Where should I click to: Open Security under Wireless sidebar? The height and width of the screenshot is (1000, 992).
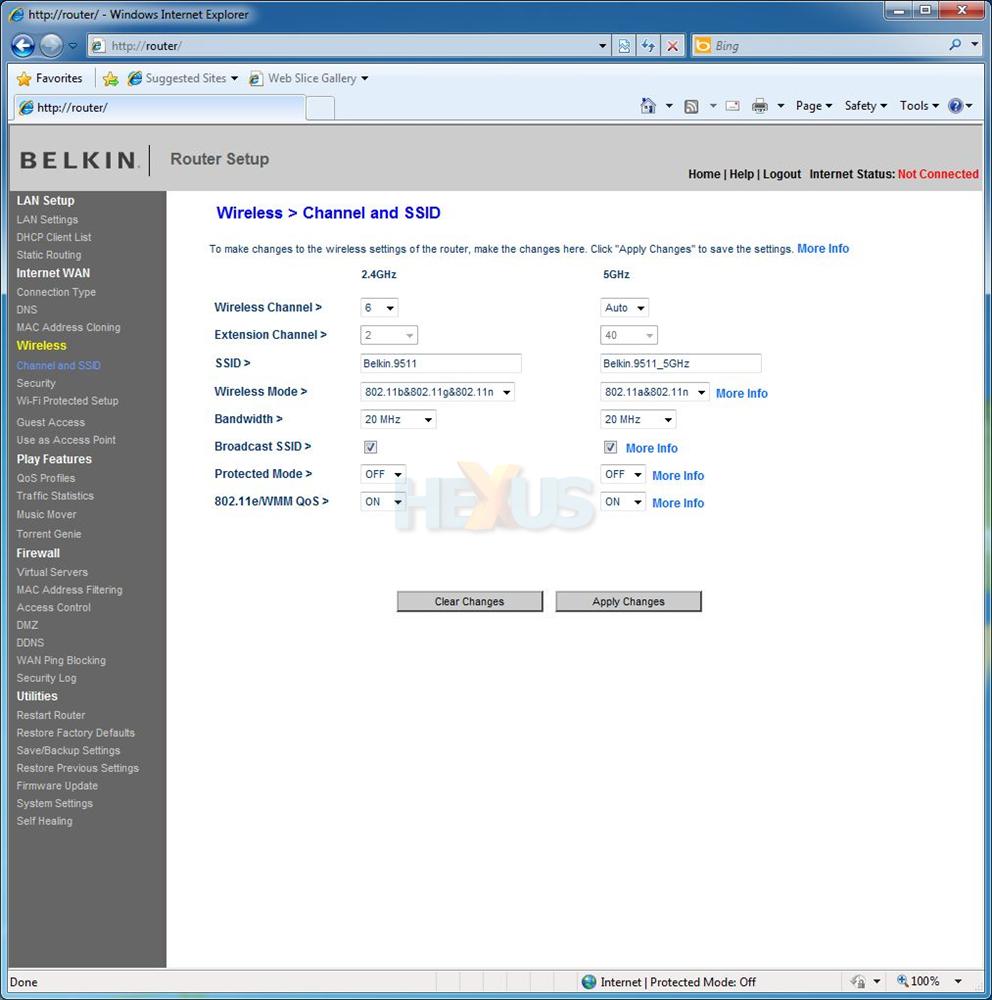(36, 383)
